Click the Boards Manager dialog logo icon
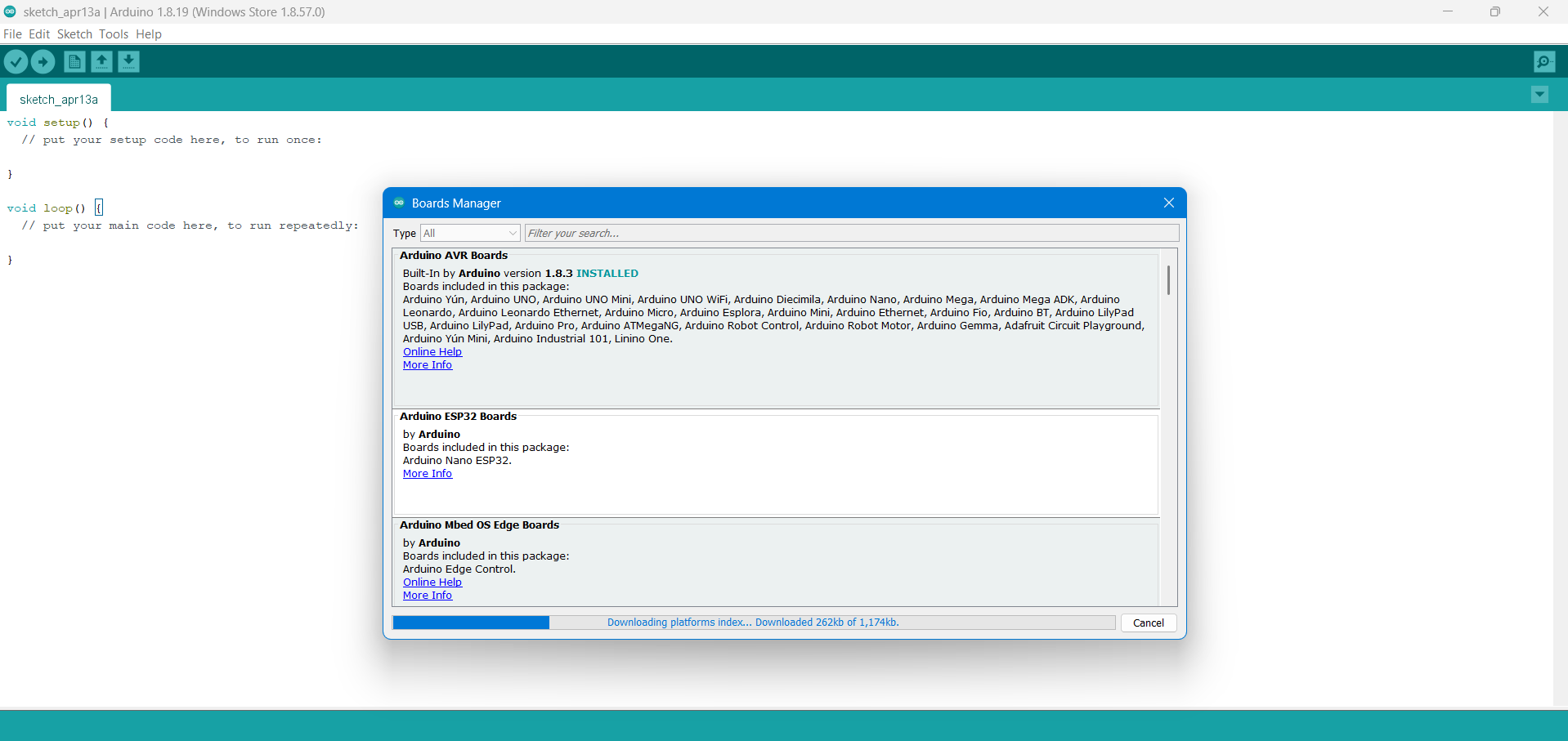This screenshot has width=1568, height=741. coord(399,203)
